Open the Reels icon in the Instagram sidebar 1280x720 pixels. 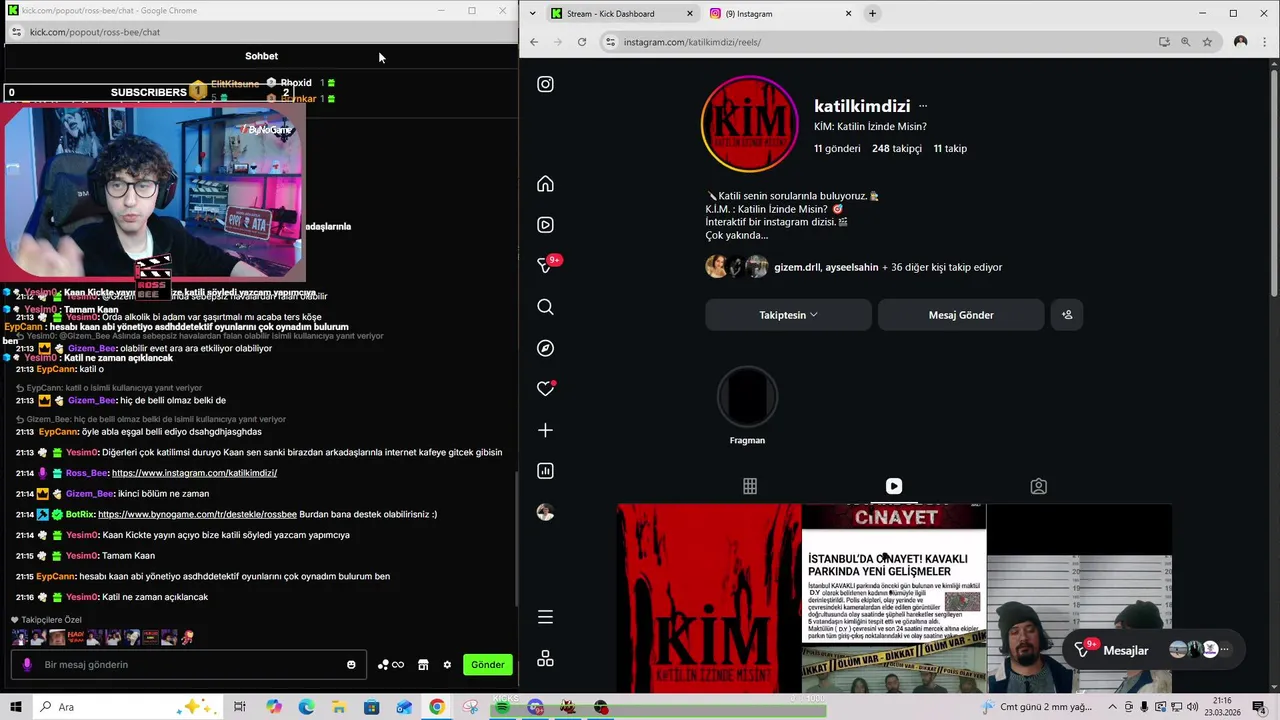545,225
